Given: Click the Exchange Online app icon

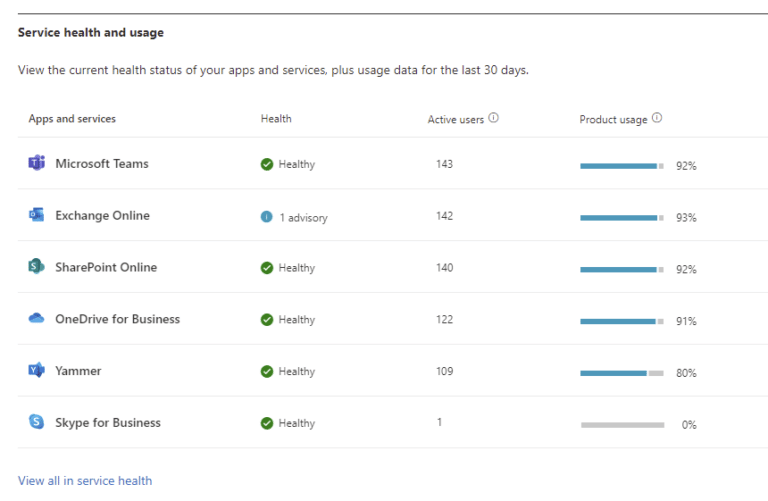Looking at the screenshot, I should pyautogui.click(x=37, y=215).
